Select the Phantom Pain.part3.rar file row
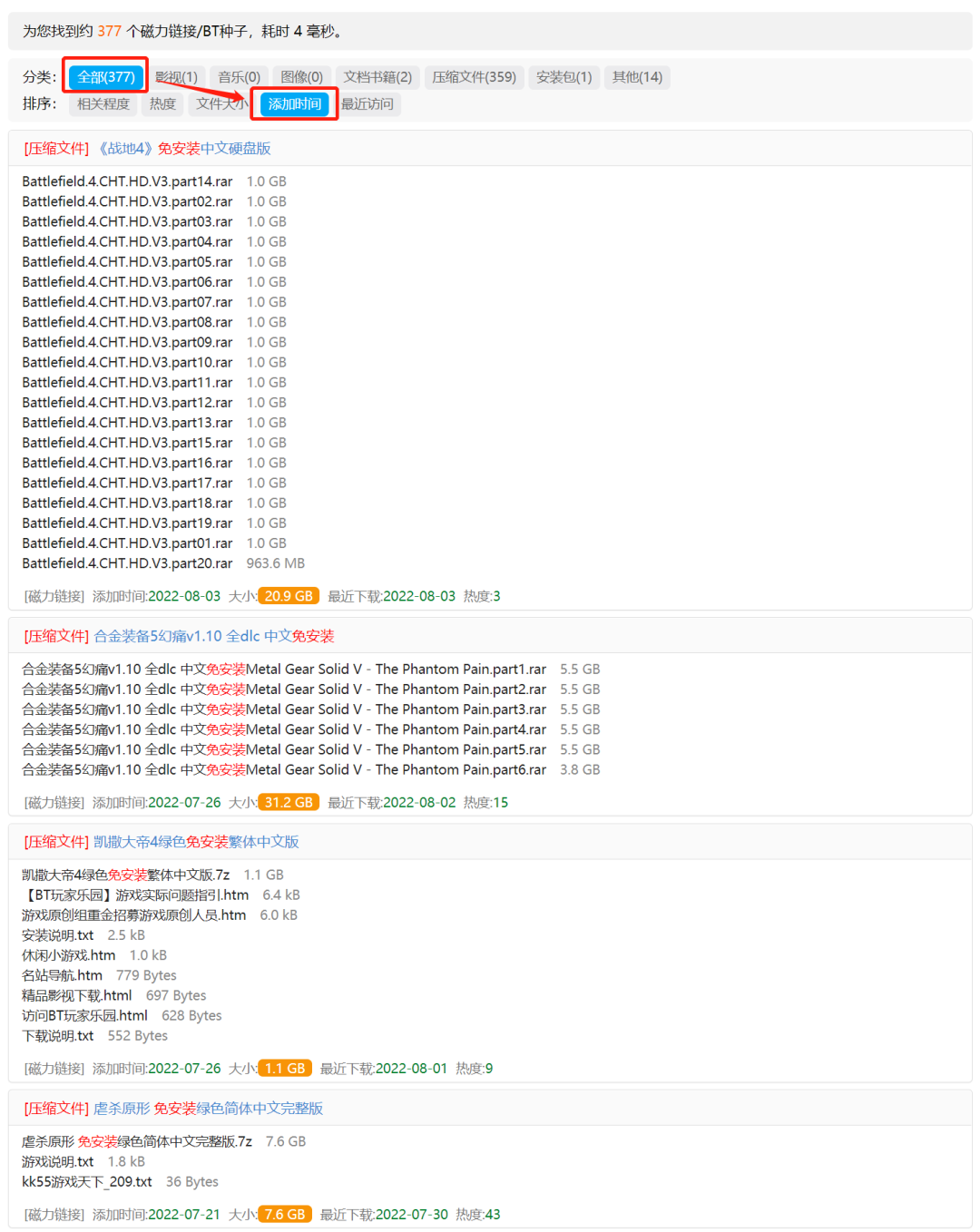 coord(284,709)
